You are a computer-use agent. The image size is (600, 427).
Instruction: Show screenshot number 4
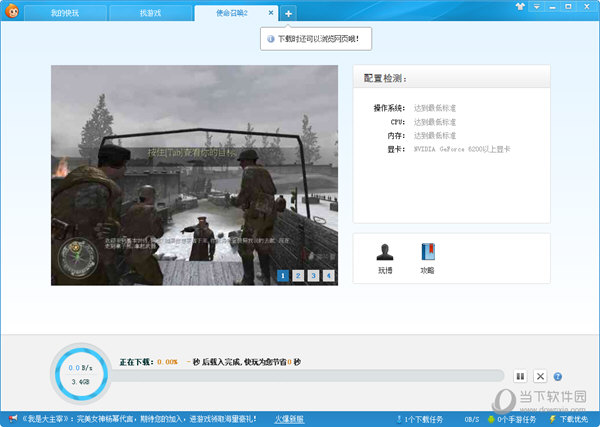329,275
